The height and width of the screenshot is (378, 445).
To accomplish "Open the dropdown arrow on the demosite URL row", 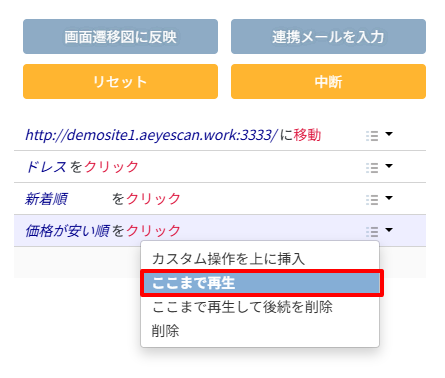I will [389, 134].
